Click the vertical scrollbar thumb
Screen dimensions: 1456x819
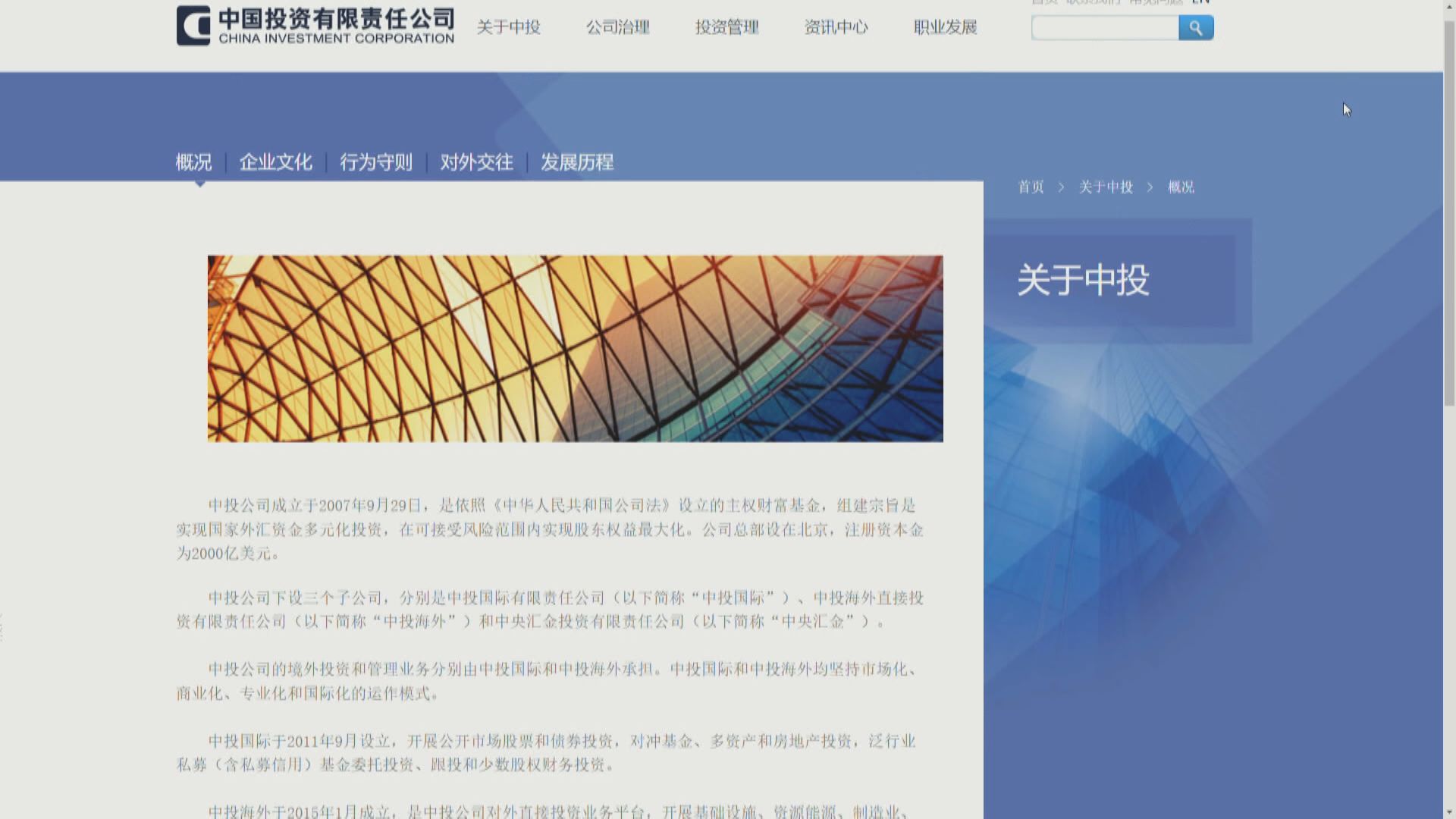tap(1449, 212)
